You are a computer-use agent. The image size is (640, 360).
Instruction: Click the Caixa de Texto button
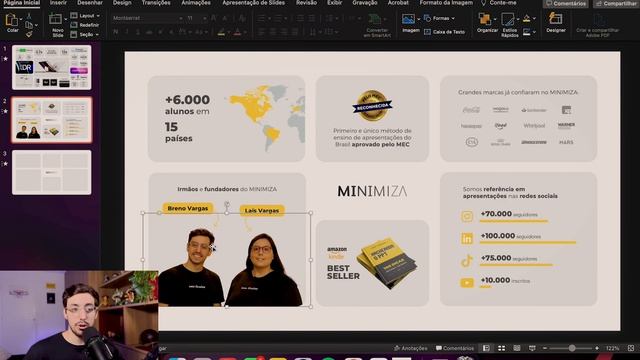(444, 32)
